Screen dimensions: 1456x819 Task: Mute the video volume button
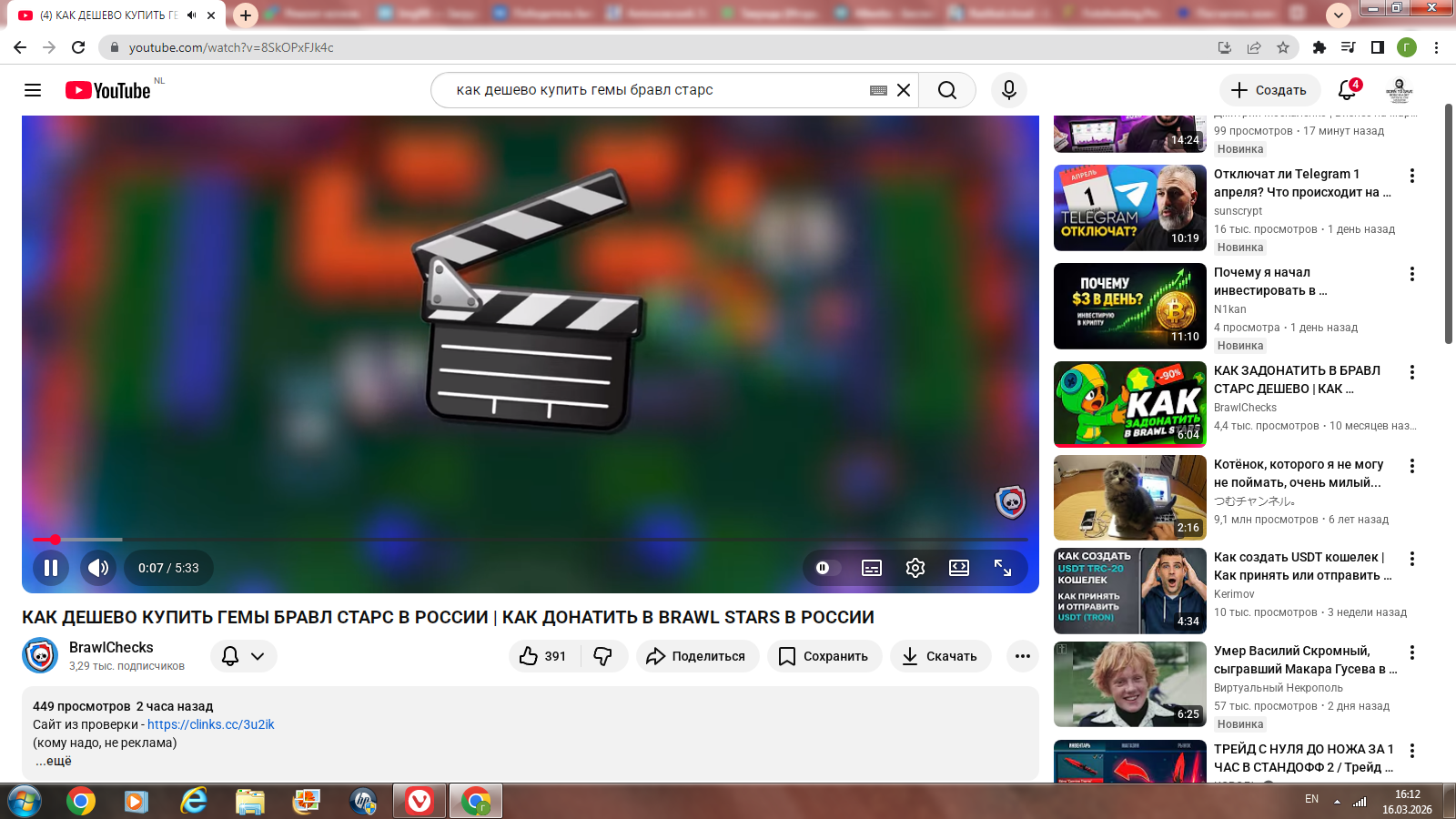(98, 568)
